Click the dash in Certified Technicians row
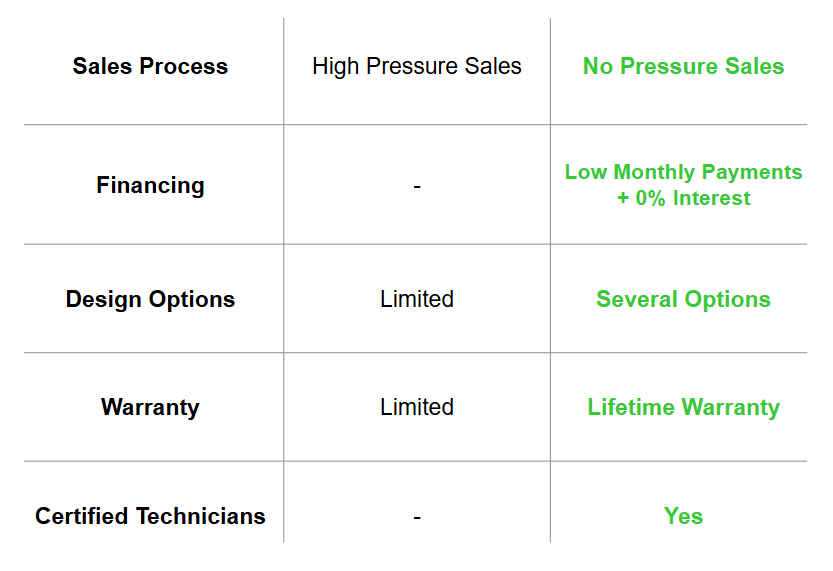833x571 pixels. coord(417,517)
